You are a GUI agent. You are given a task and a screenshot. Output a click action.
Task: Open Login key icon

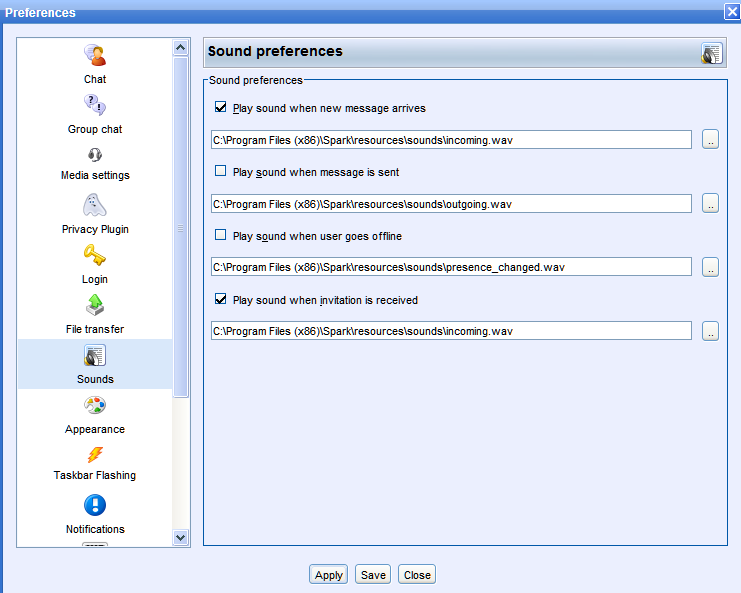tap(95, 255)
